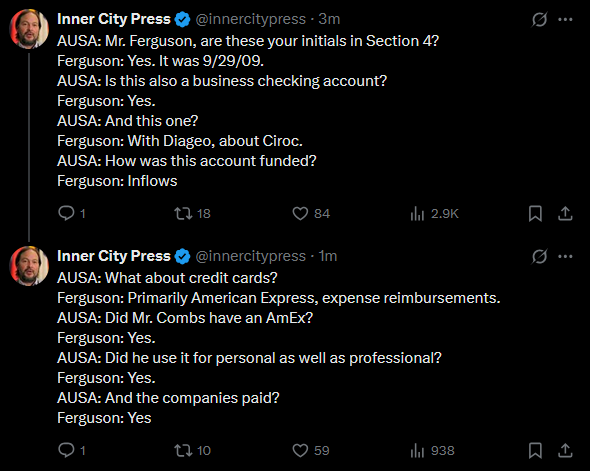590x471 pixels.
Task: Share the first tweet via share icon
Action: tap(565, 213)
